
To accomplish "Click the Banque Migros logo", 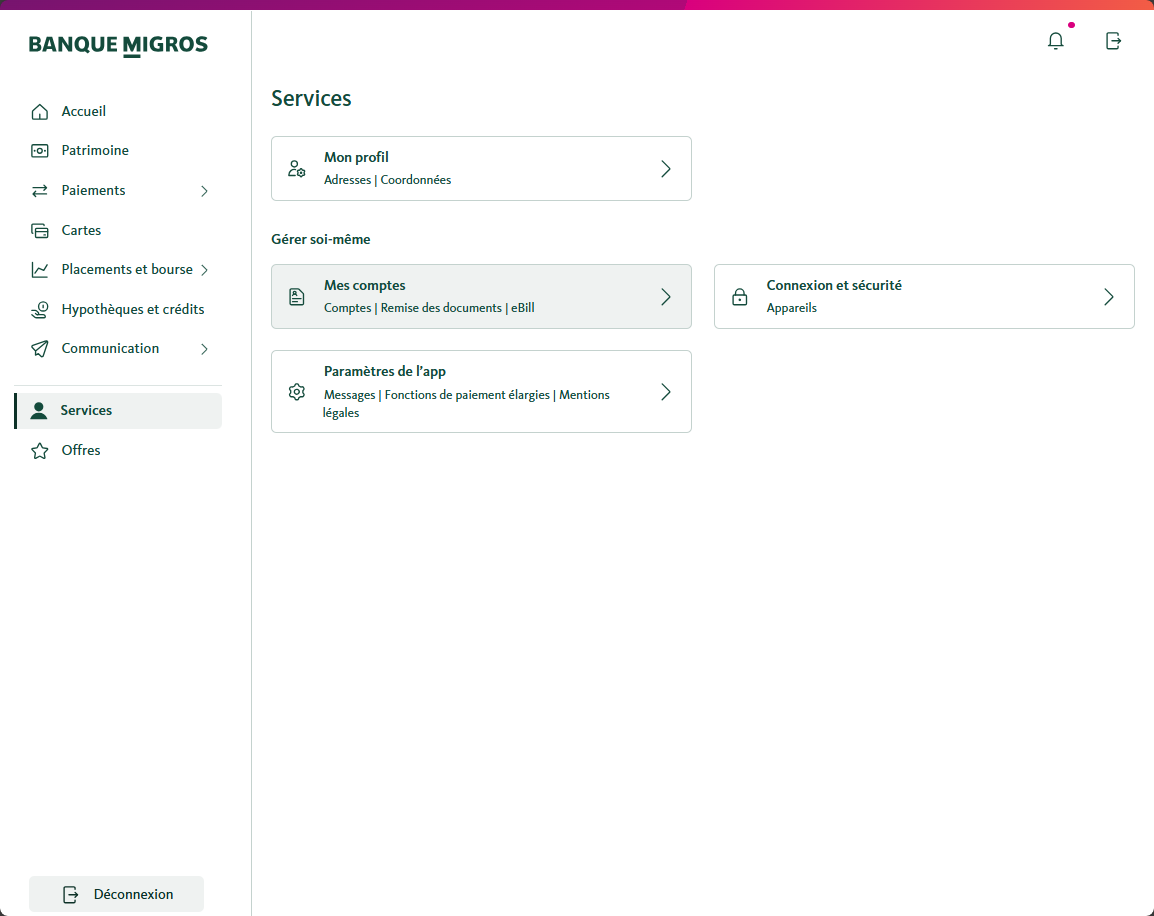I will click(118, 45).
